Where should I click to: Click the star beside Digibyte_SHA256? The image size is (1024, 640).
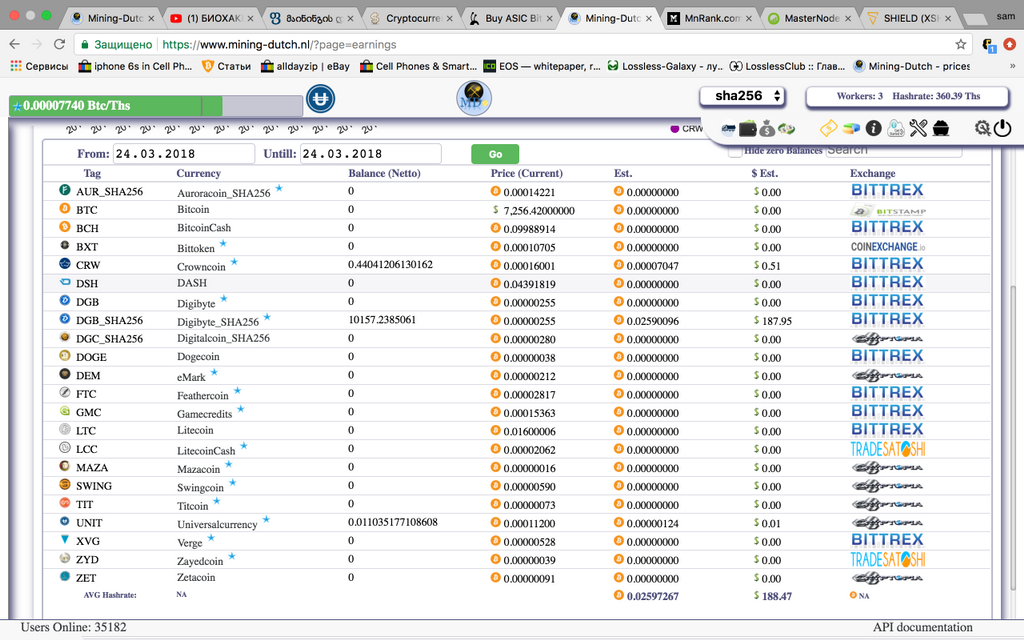tap(266, 317)
